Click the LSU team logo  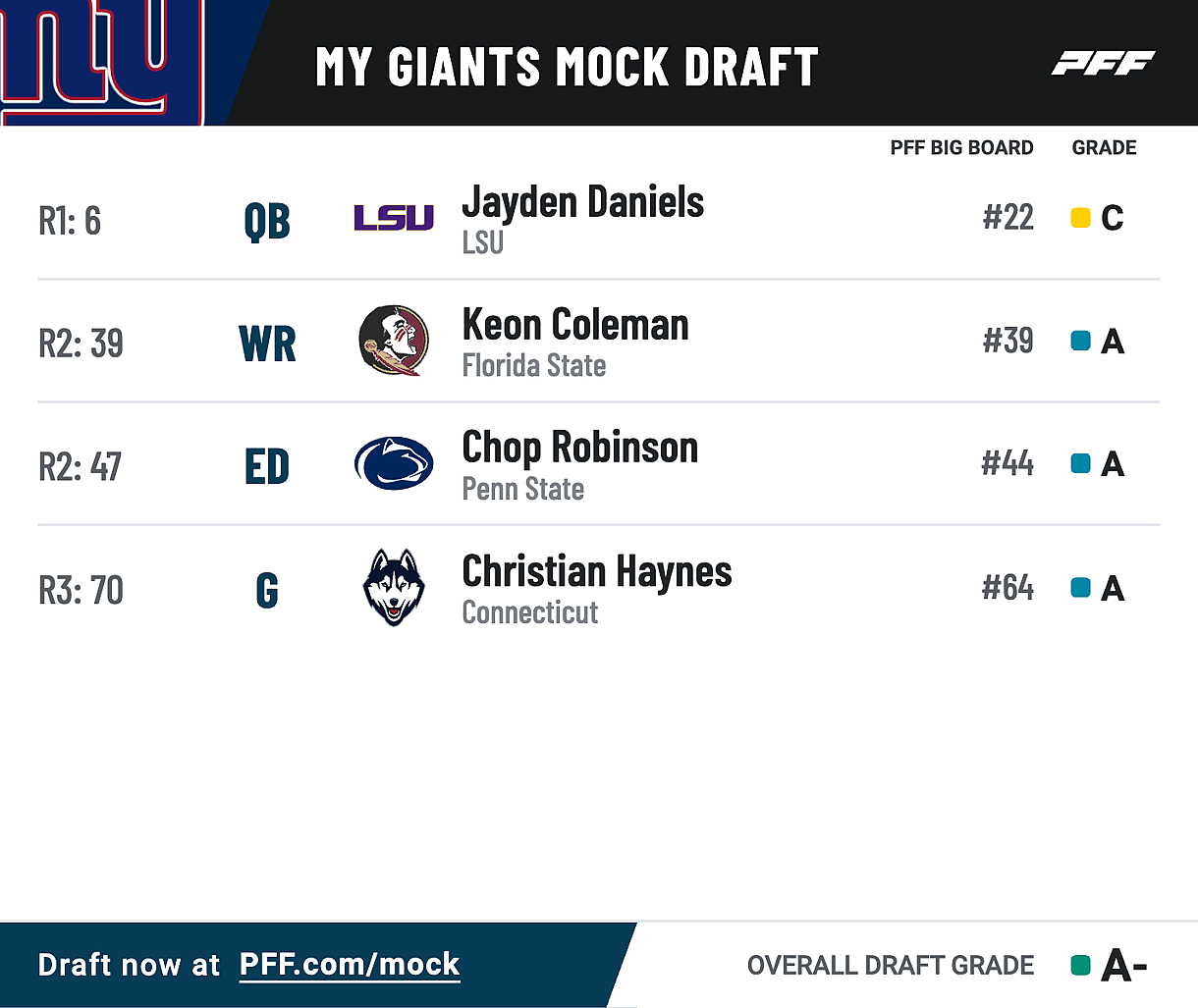(x=393, y=218)
